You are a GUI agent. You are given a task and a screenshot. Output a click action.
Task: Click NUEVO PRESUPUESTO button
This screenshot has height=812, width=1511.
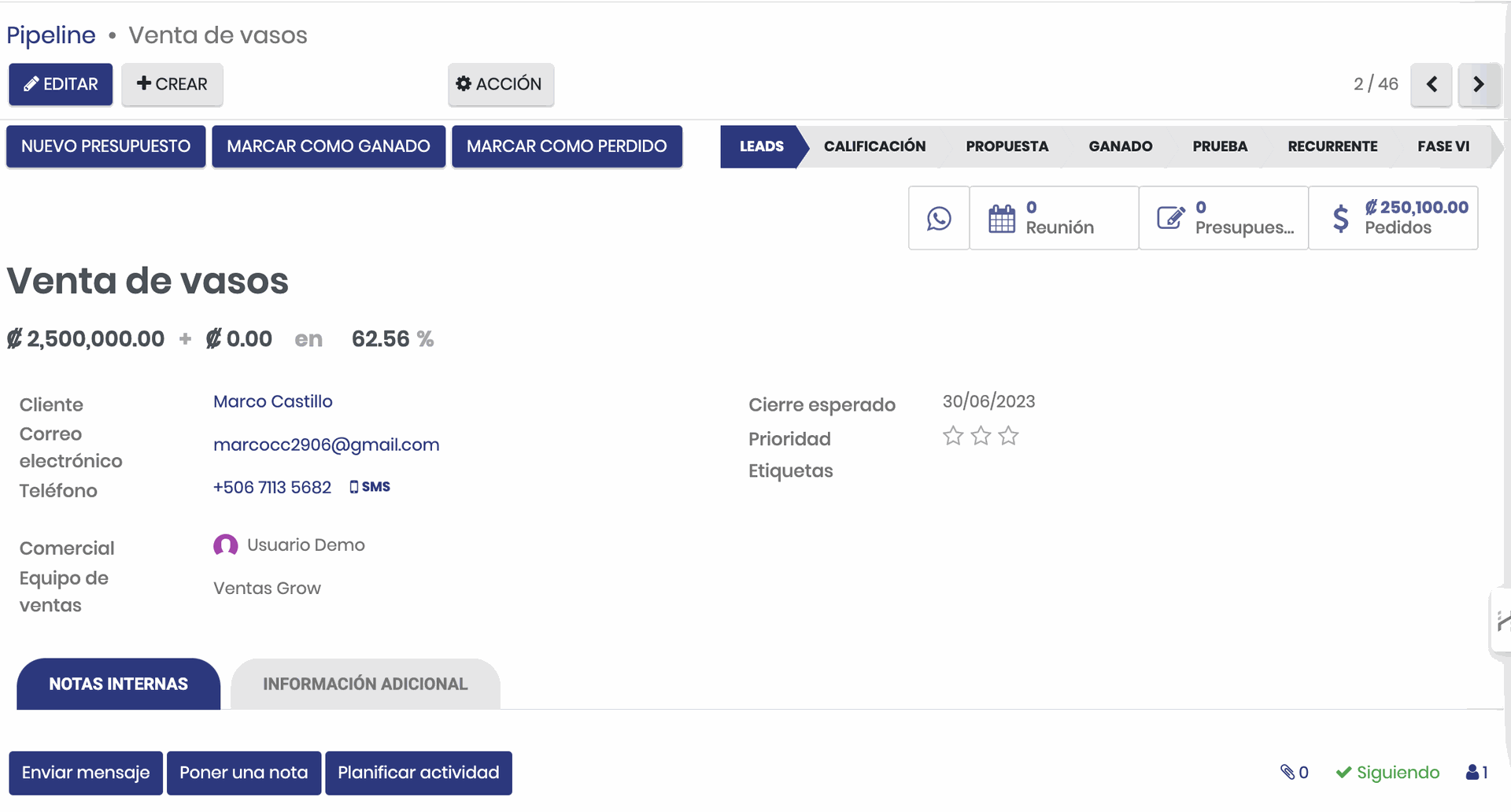coord(106,146)
